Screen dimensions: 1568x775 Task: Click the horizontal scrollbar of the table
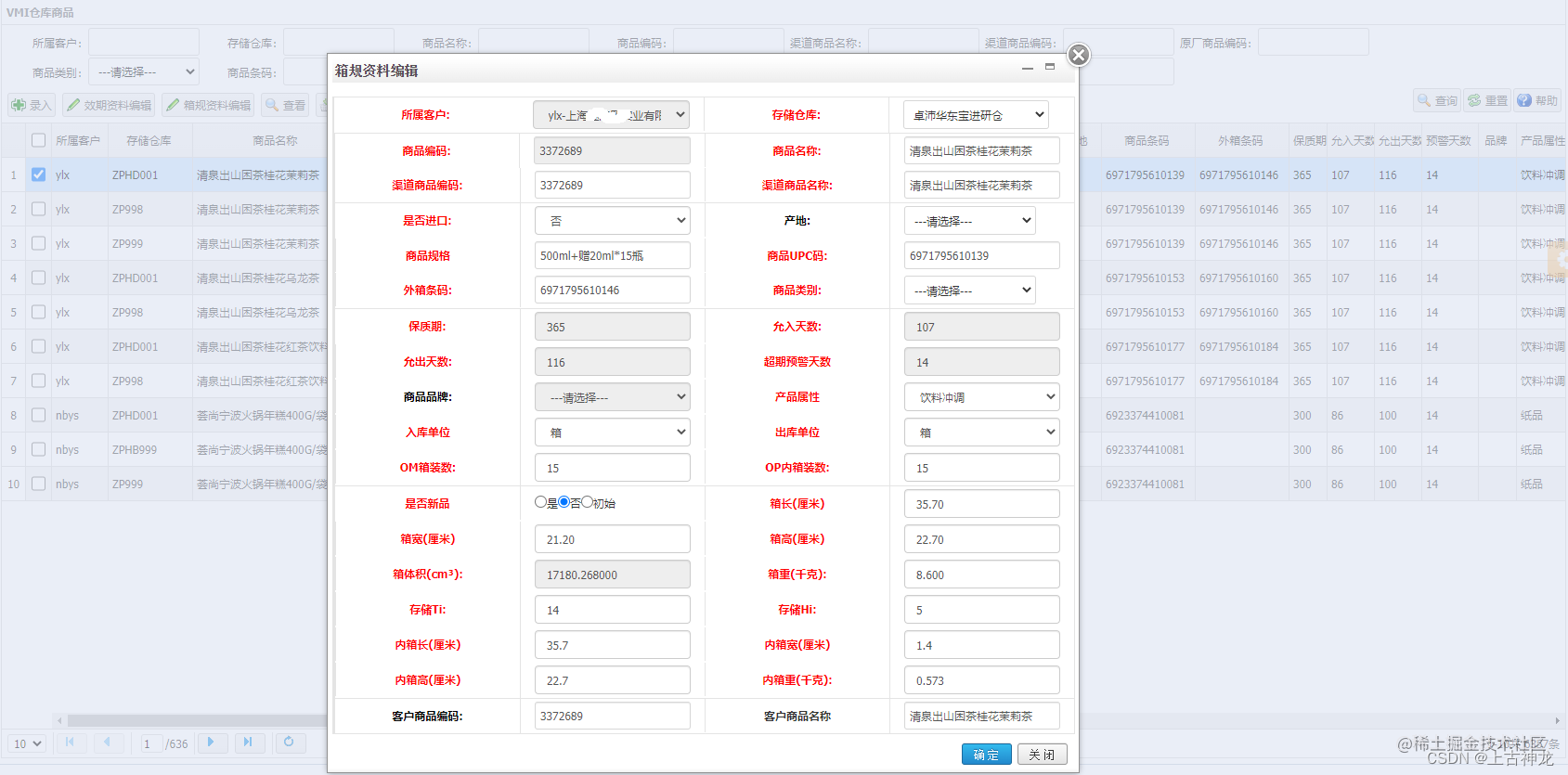(x=195, y=720)
